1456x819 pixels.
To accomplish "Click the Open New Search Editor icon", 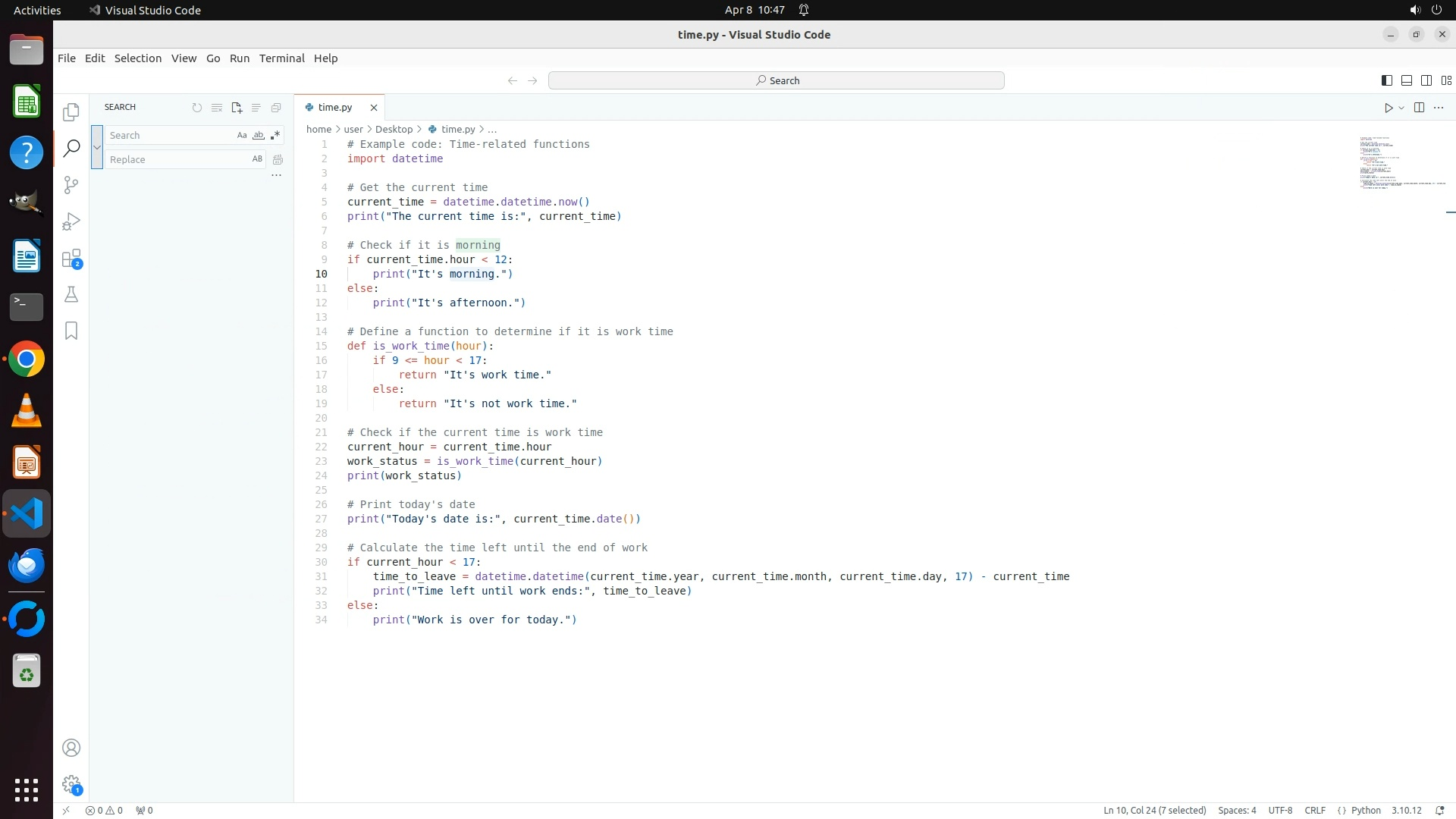I will [237, 108].
